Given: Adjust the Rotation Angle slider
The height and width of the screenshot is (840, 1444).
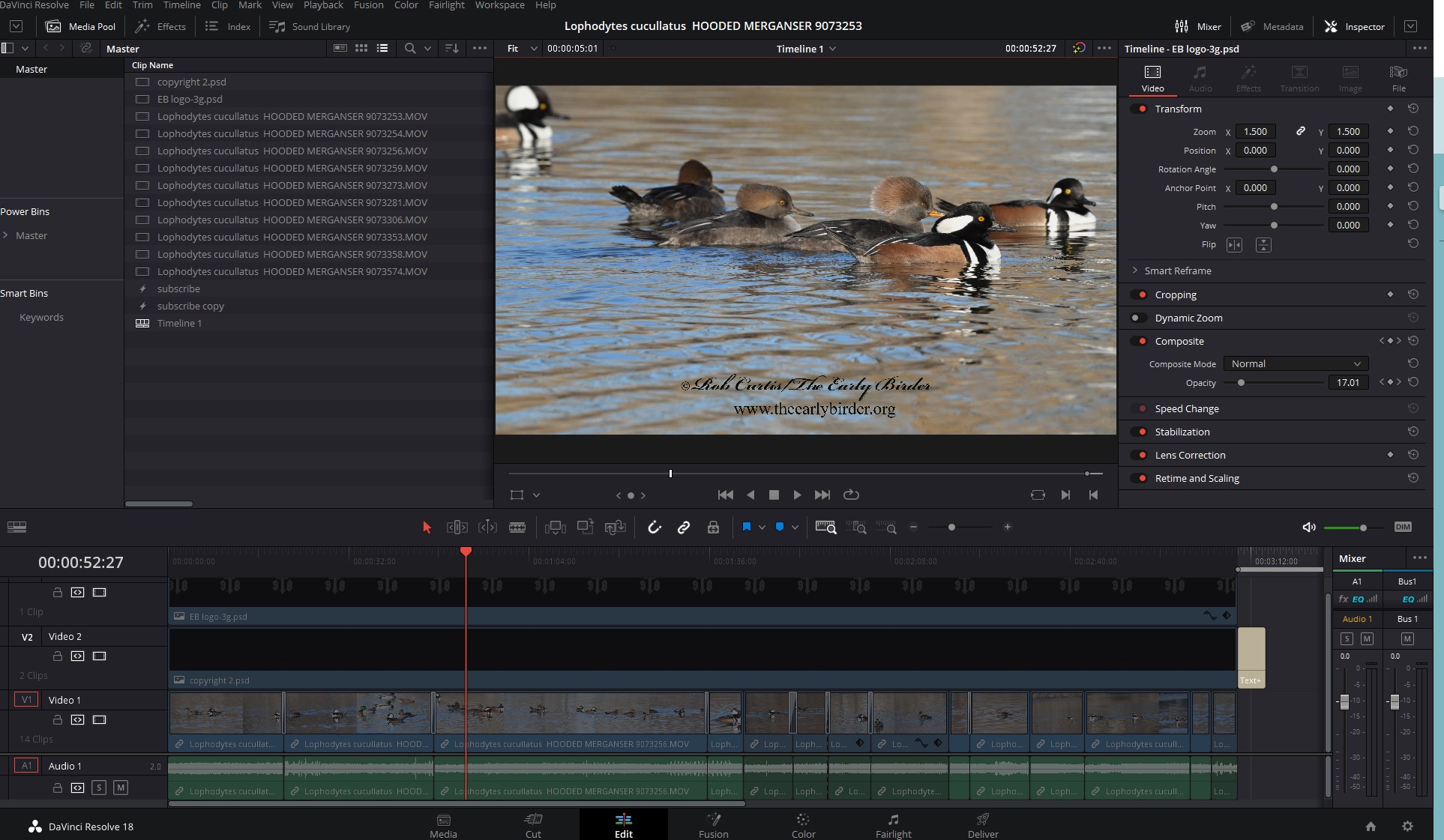Looking at the screenshot, I should pyautogui.click(x=1274, y=169).
